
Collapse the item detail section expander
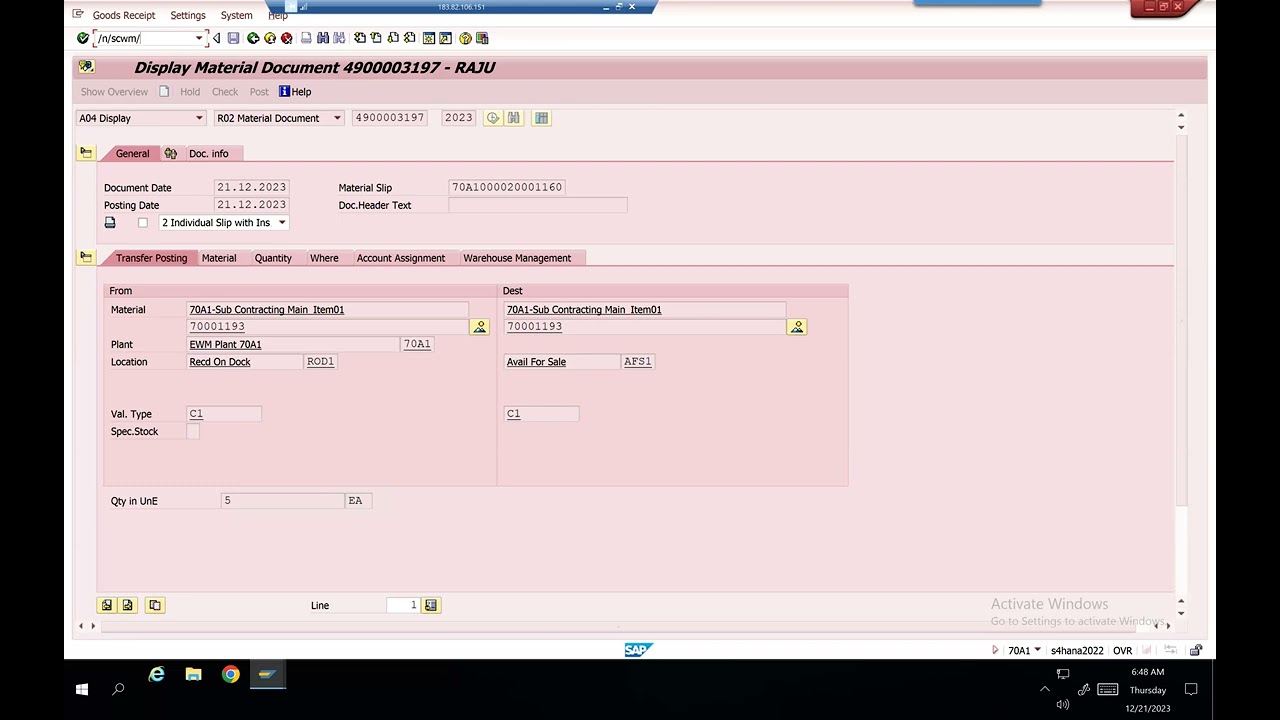click(86, 258)
